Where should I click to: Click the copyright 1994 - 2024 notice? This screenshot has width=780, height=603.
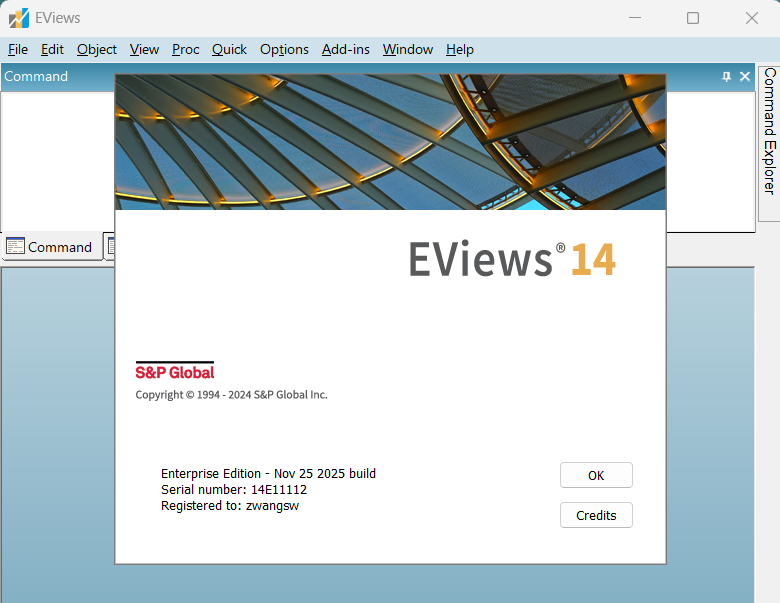pyautogui.click(x=231, y=395)
